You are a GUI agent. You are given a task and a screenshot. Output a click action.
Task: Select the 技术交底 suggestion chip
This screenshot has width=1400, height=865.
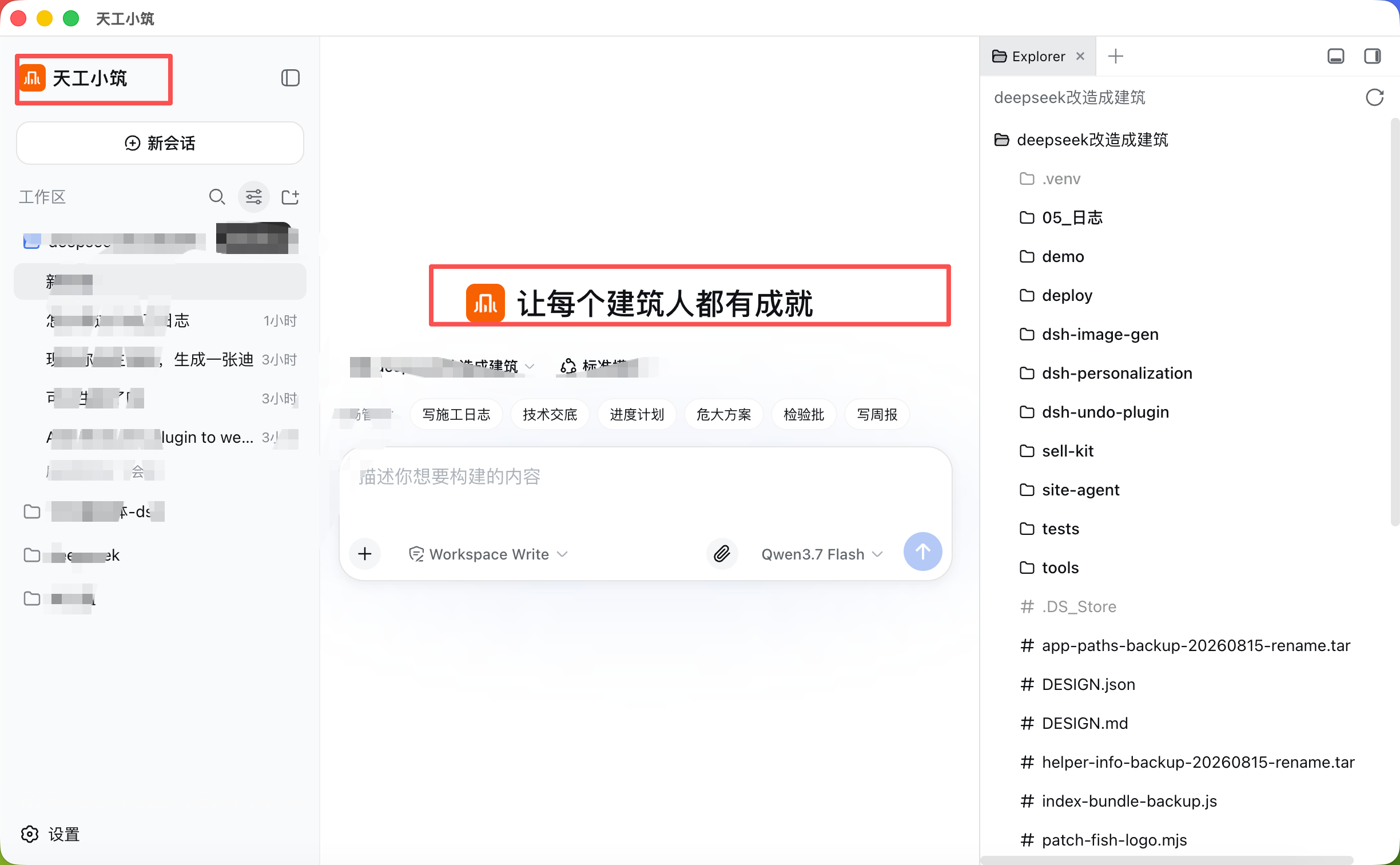(550, 414)
